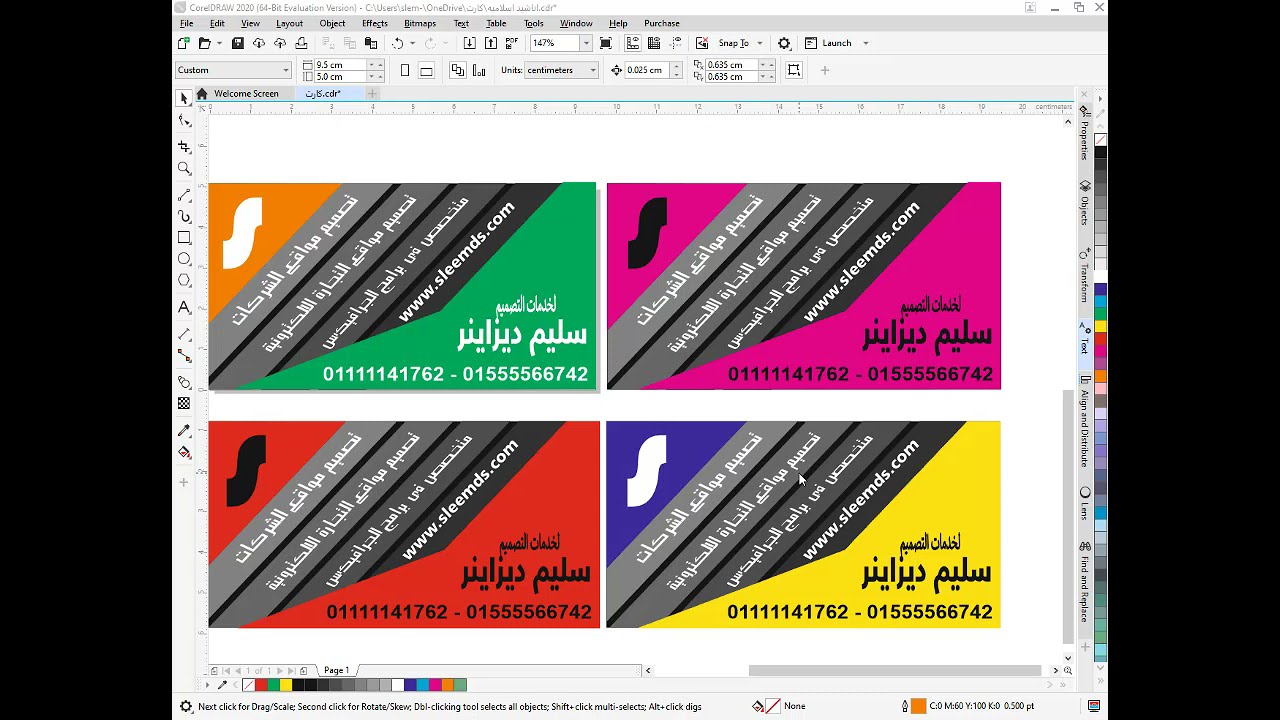Select the Transparency tool

pyautogui.click(x=184, y=403)
